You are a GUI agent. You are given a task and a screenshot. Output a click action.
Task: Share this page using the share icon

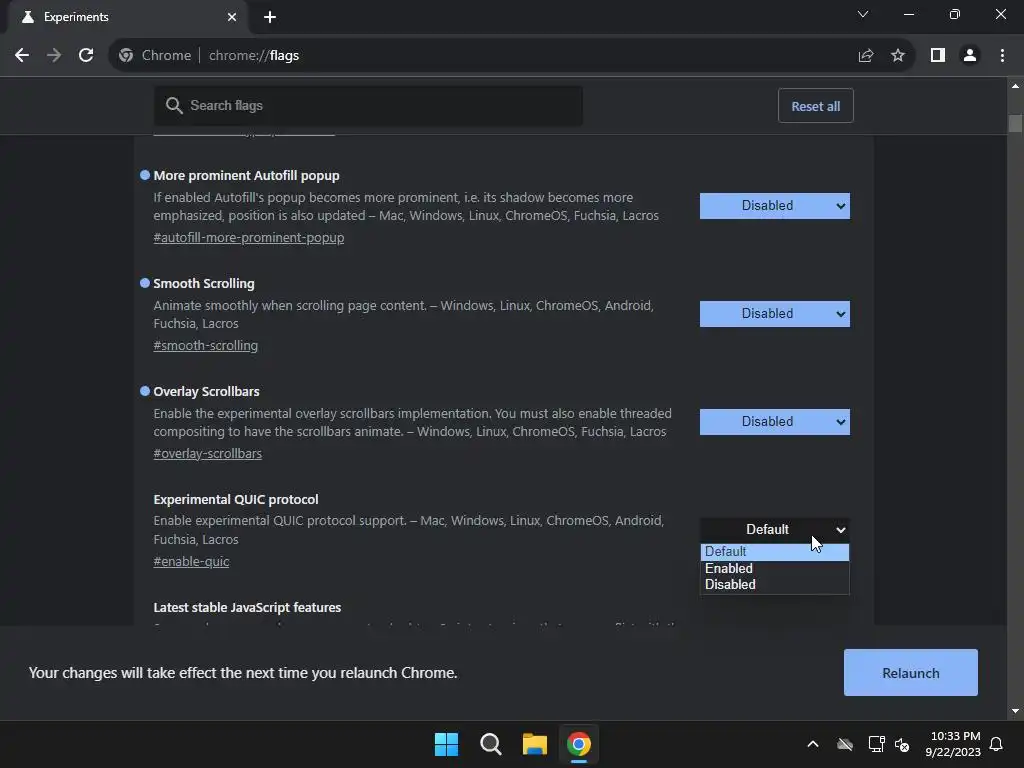pyautogui.click(x=866, y=56)
